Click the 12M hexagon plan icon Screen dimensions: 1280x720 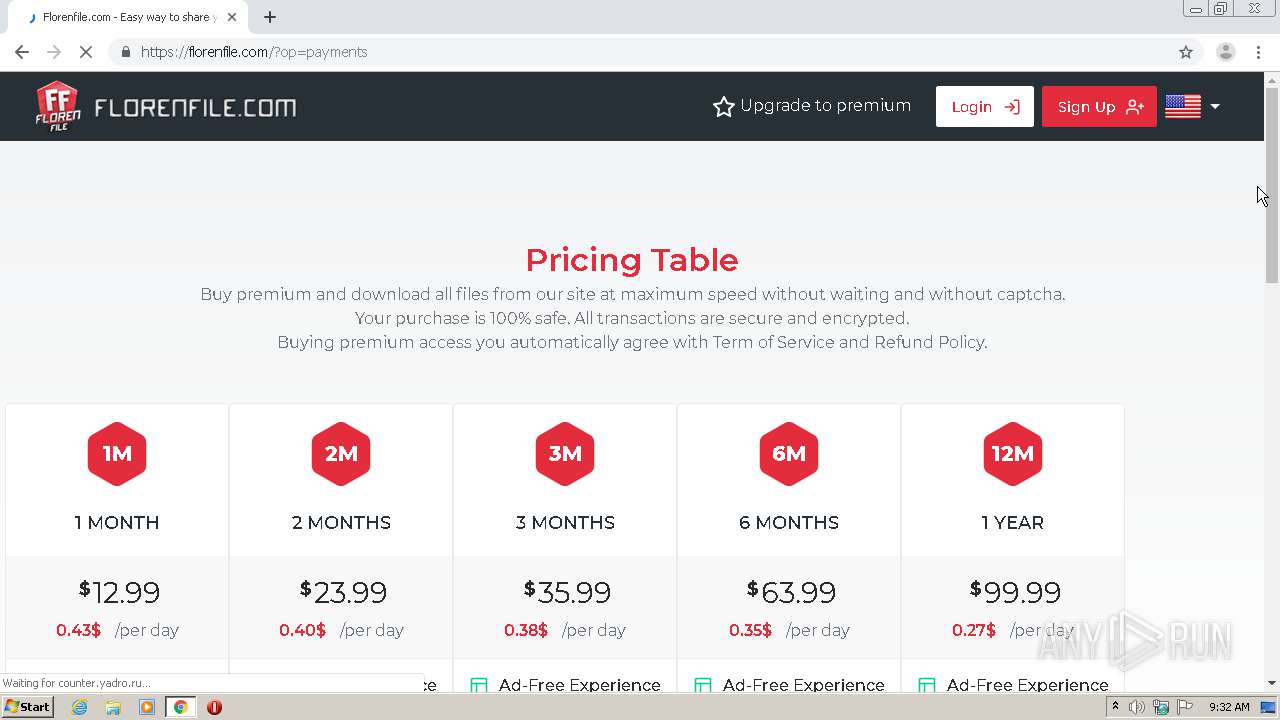coord(1013,454)
